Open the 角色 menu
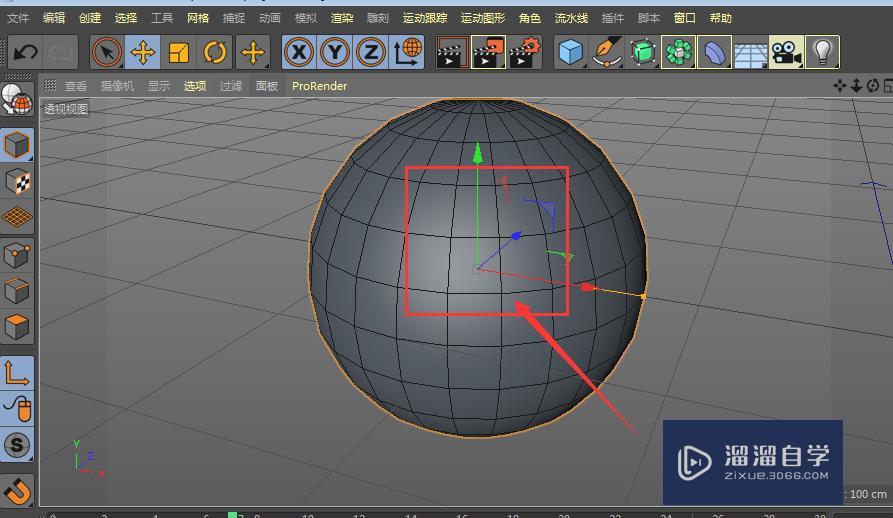This screenshot has width=893, height=518. pos(530,18)
